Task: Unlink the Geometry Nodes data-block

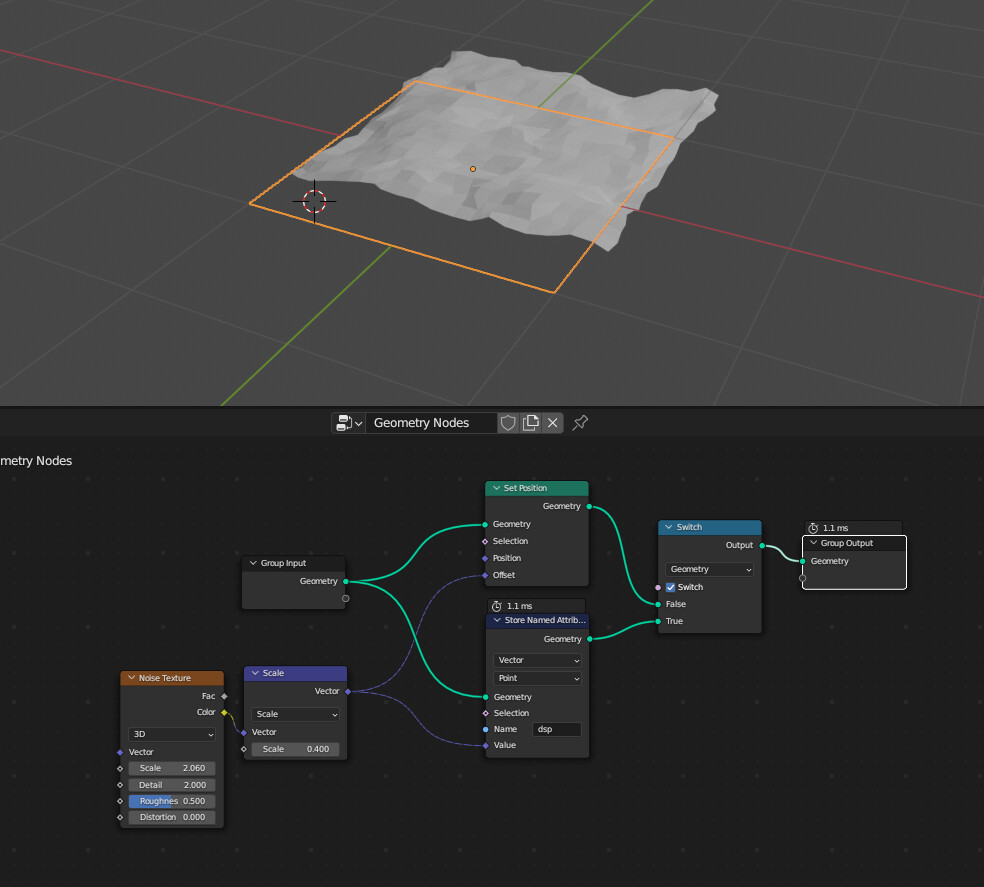Action: coord(553,423)
